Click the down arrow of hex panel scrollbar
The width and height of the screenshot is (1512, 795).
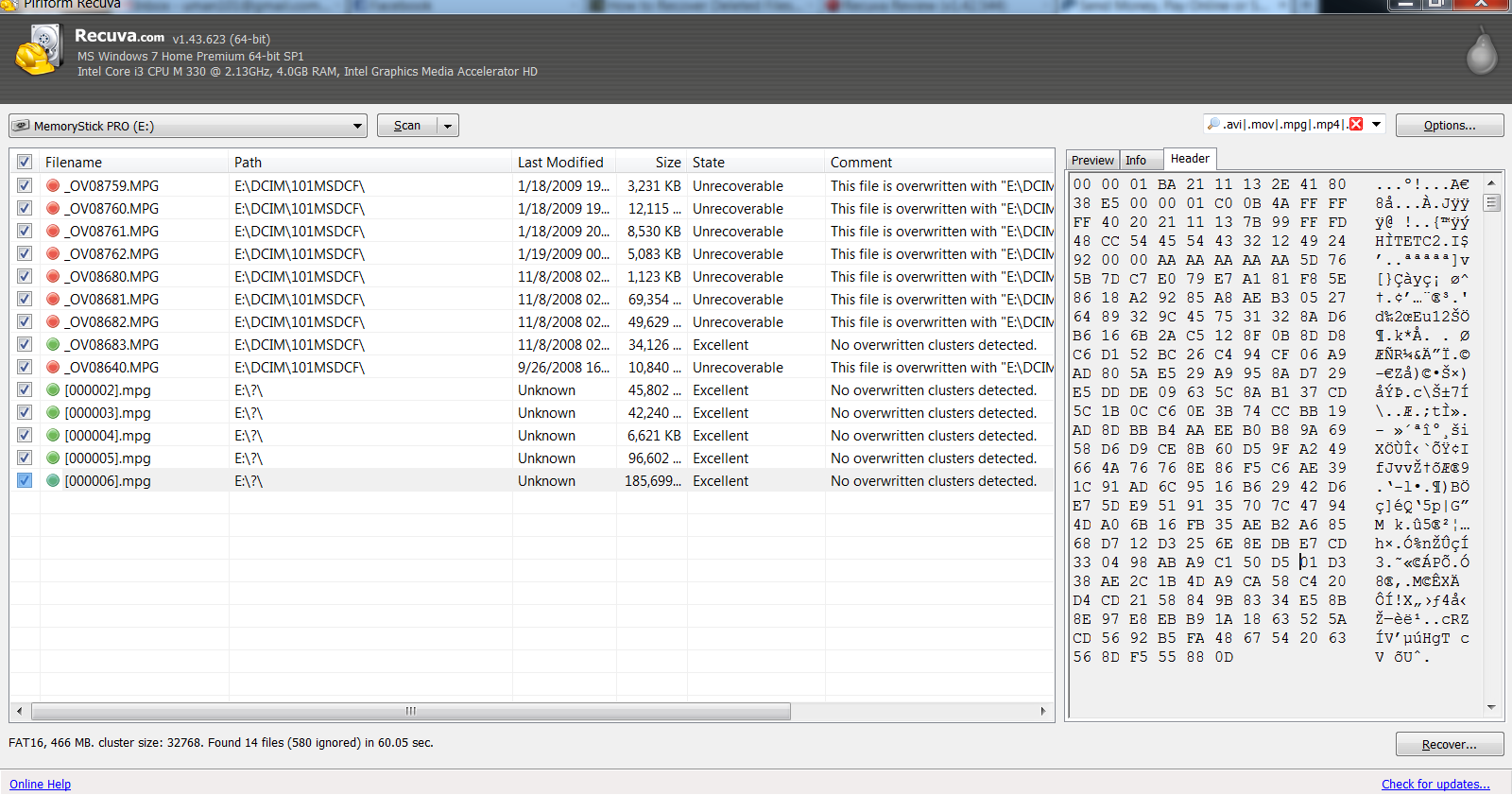pyautogui.click(x=1491, y=707)
